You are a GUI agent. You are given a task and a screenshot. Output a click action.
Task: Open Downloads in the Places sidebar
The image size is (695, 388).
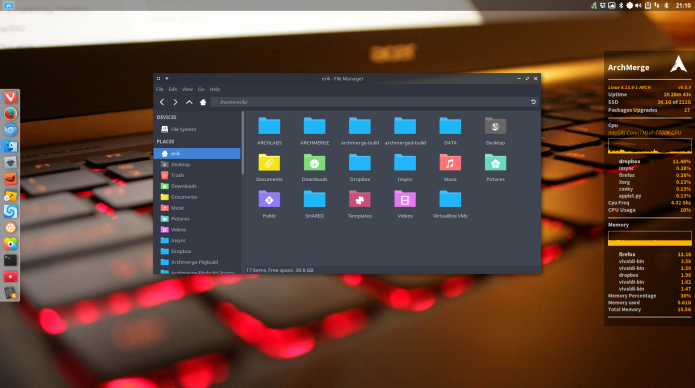[x=197, y=186]
